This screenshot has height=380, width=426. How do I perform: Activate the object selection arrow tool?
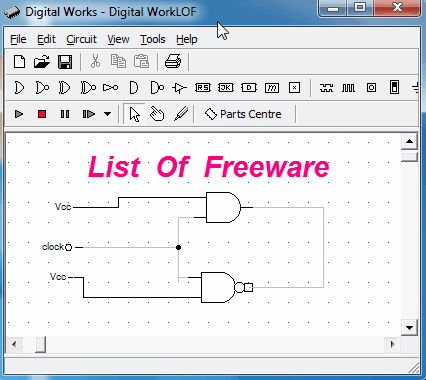pyautogui.click(x=134, y=114)
